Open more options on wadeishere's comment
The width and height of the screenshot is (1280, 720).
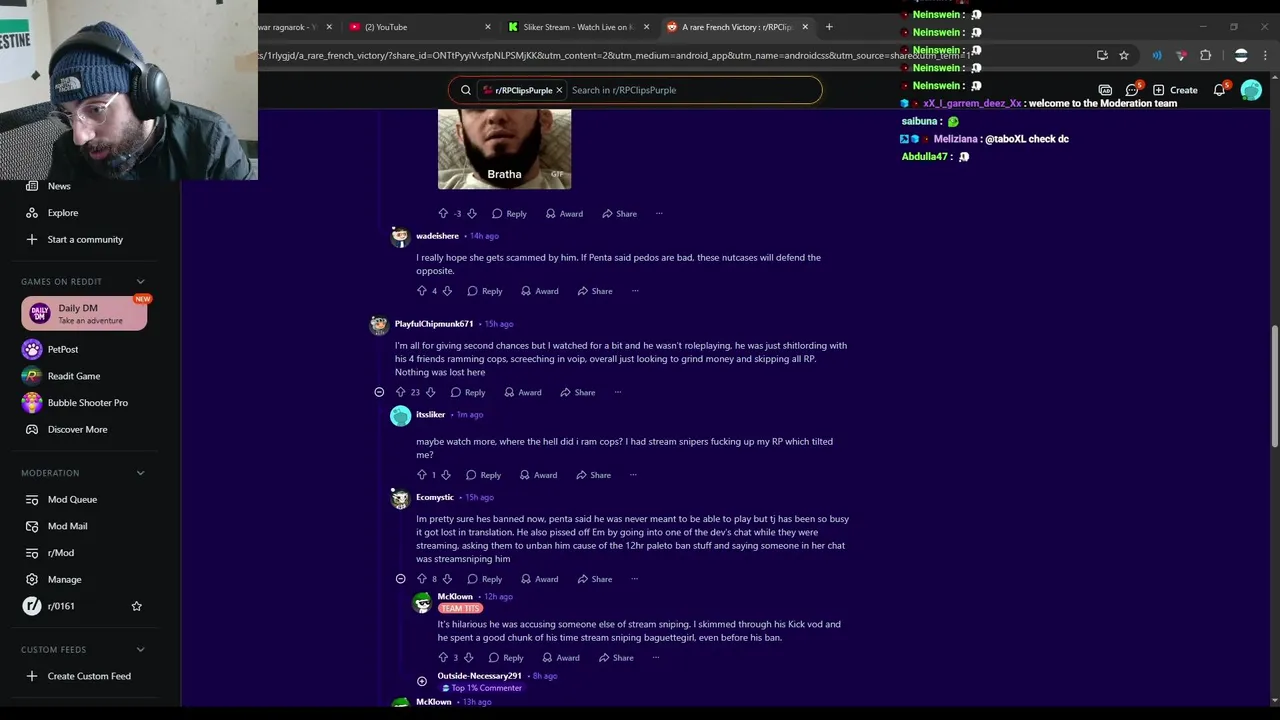pos(635,291)
